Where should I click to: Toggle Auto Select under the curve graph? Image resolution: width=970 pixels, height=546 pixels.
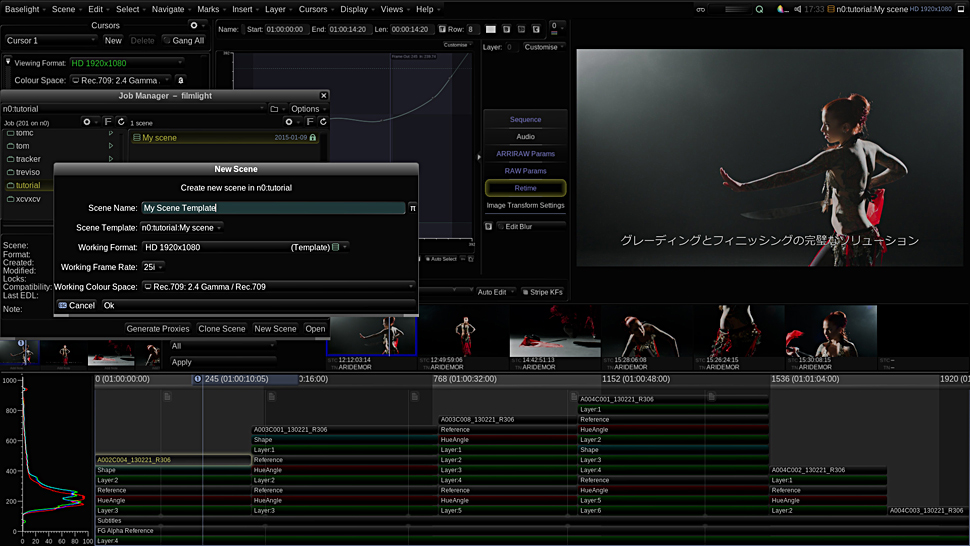coord(440,259)
